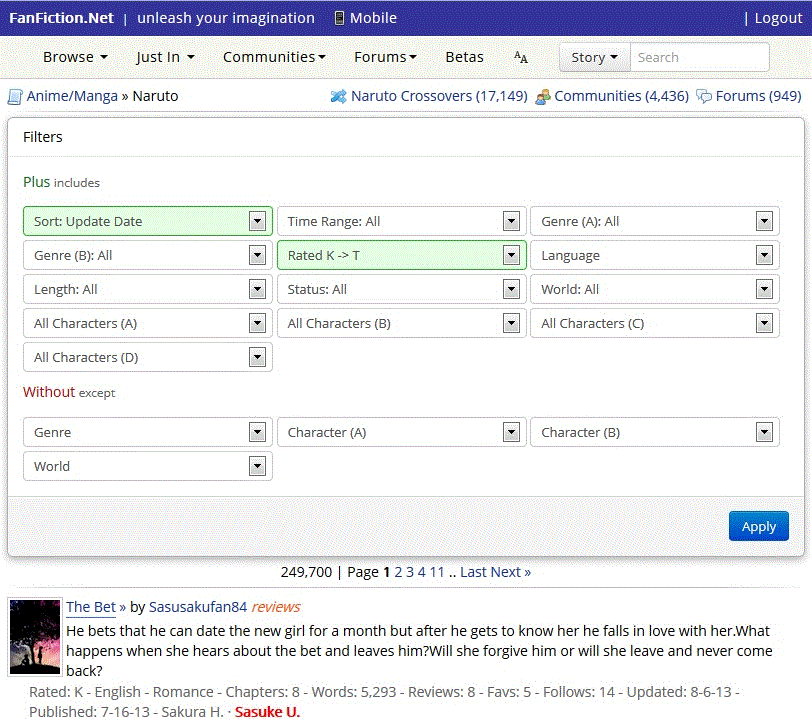812x728 pixels.
Task: Click the Communities people icon
Action: (543, 97)
